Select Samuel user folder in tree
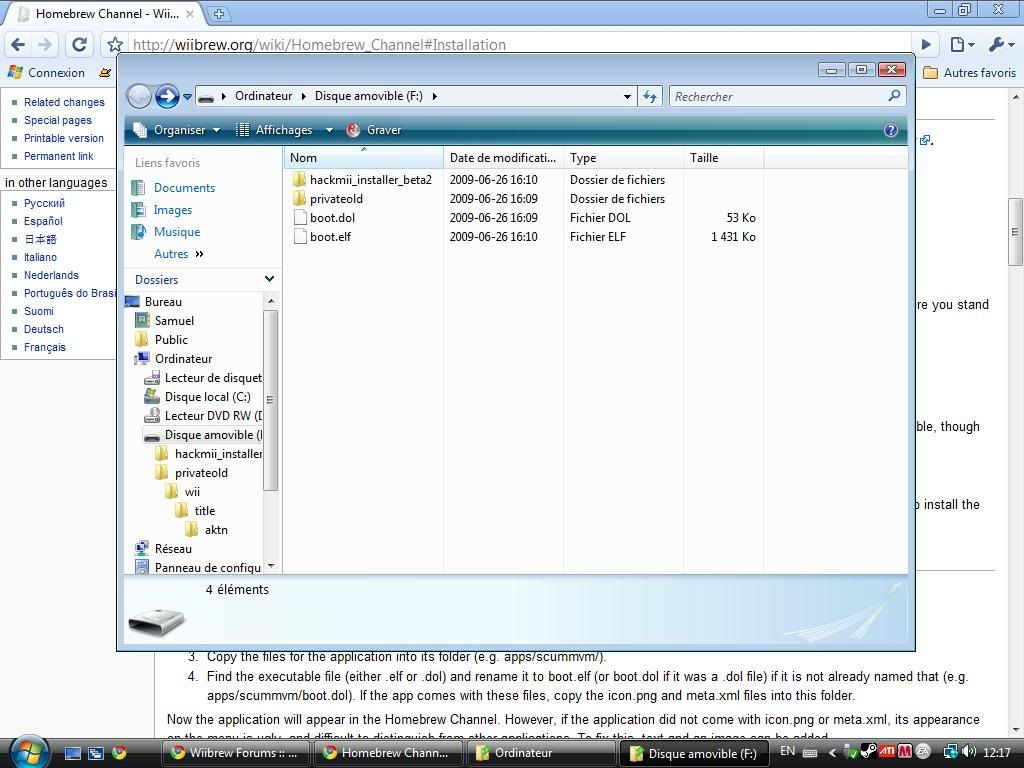Viewport: 1024px width, 768px height. (174, 321)
